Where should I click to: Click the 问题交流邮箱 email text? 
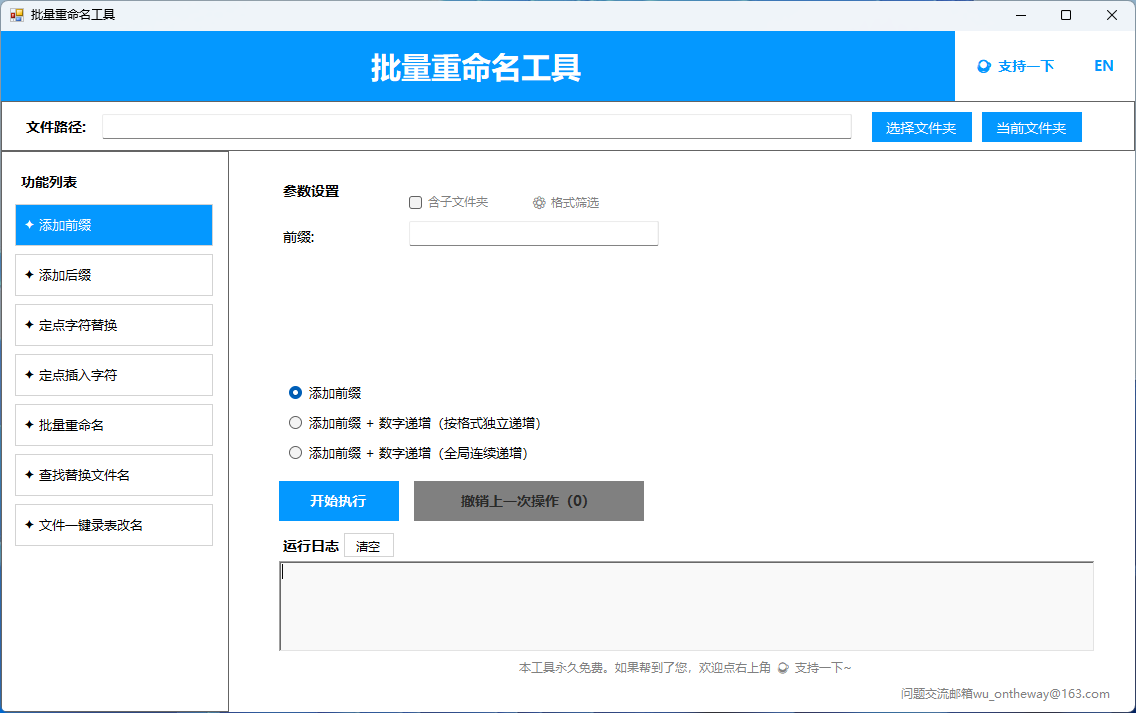[1005, 694]
